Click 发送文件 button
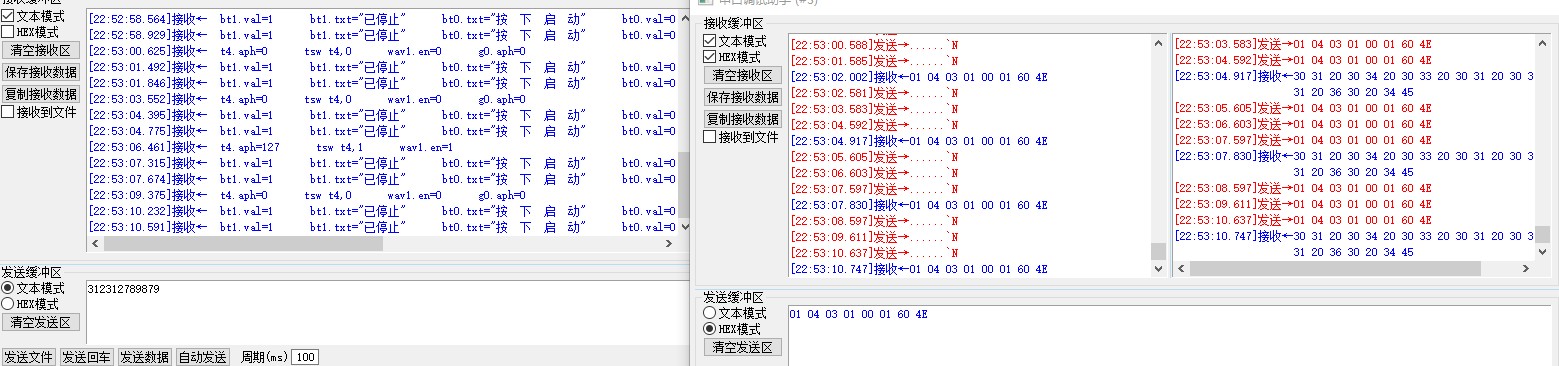The width and height of the screenshot is (1559, 366). 28,357
